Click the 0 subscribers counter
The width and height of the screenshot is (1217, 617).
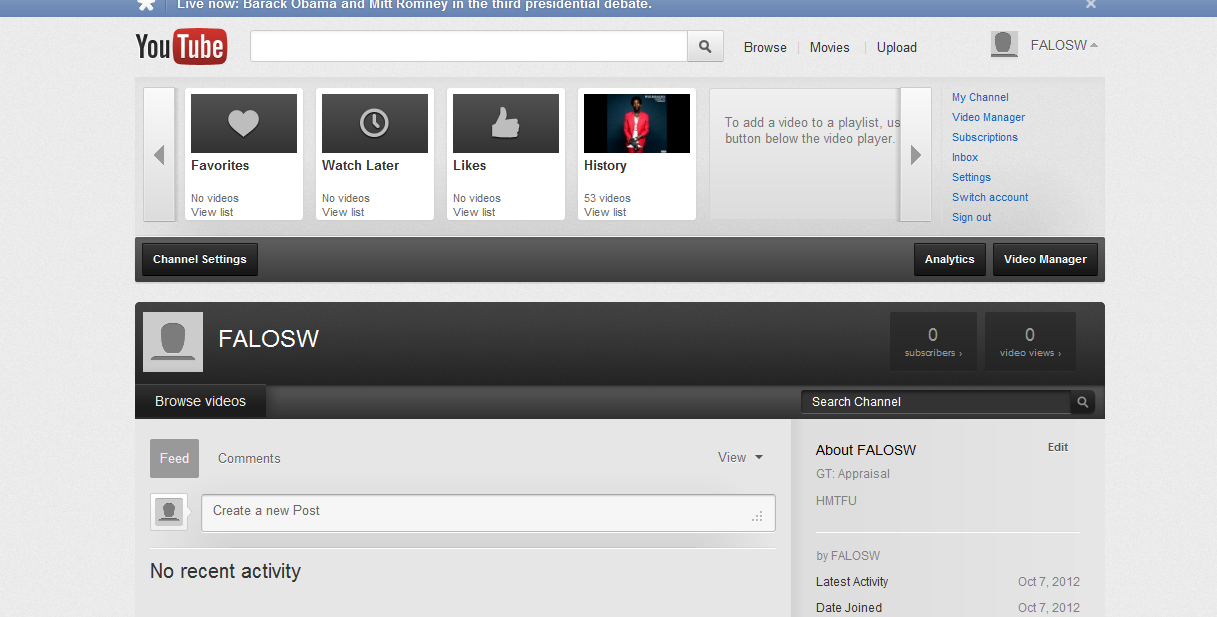click(933, 342)
